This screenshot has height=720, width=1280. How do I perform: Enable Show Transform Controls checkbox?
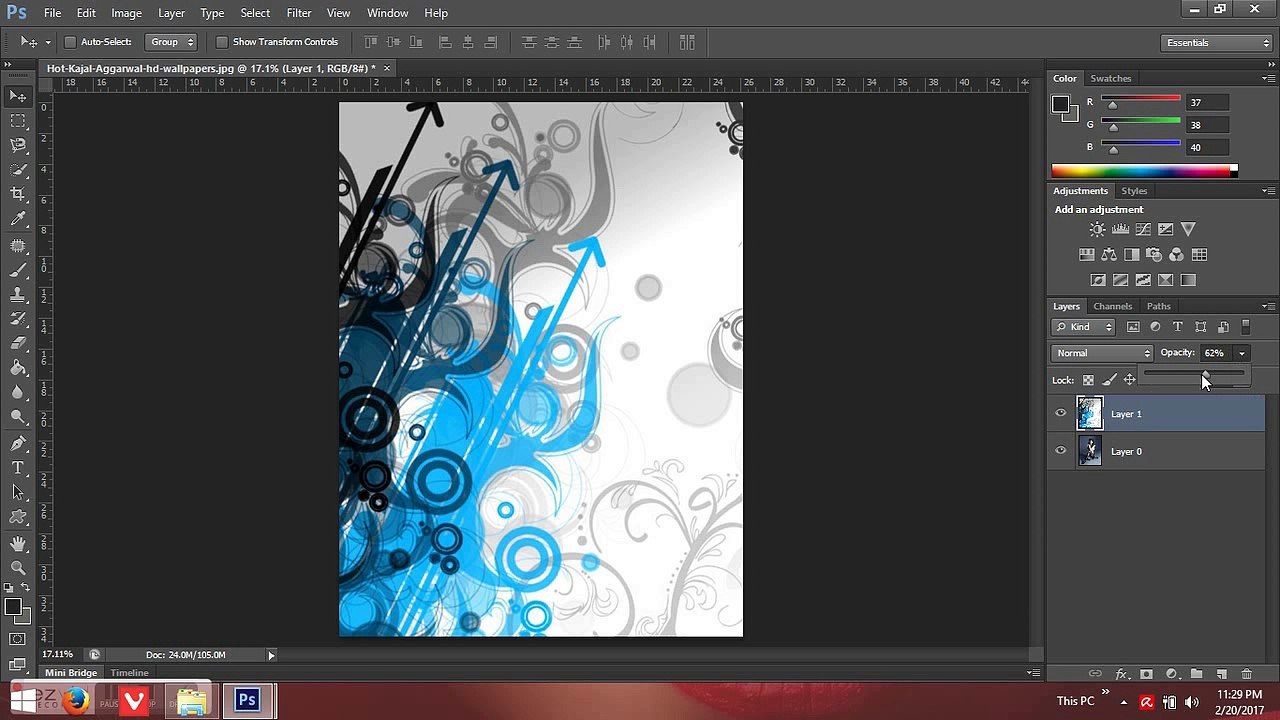222,42
